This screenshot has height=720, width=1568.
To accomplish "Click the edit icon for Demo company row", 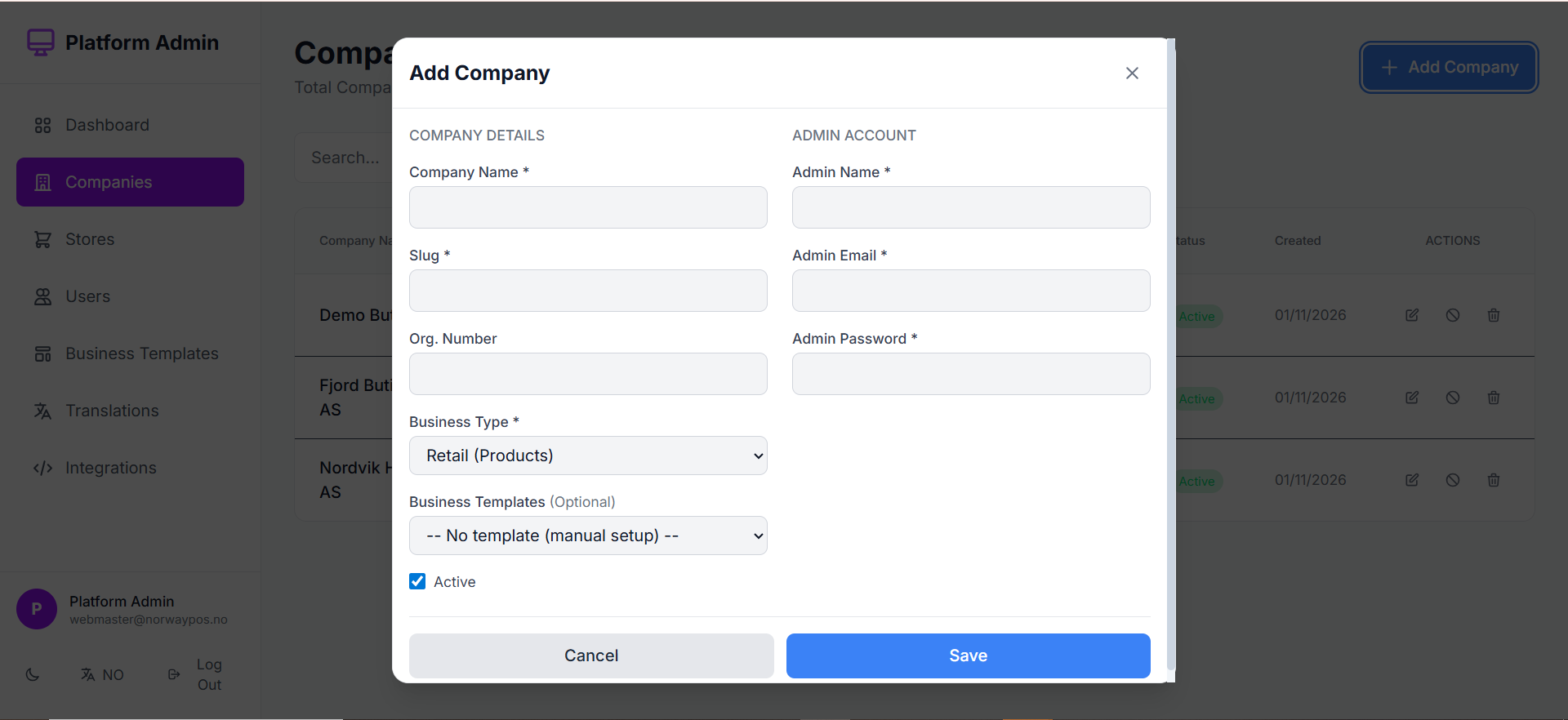I will (x=1411, y=315).
